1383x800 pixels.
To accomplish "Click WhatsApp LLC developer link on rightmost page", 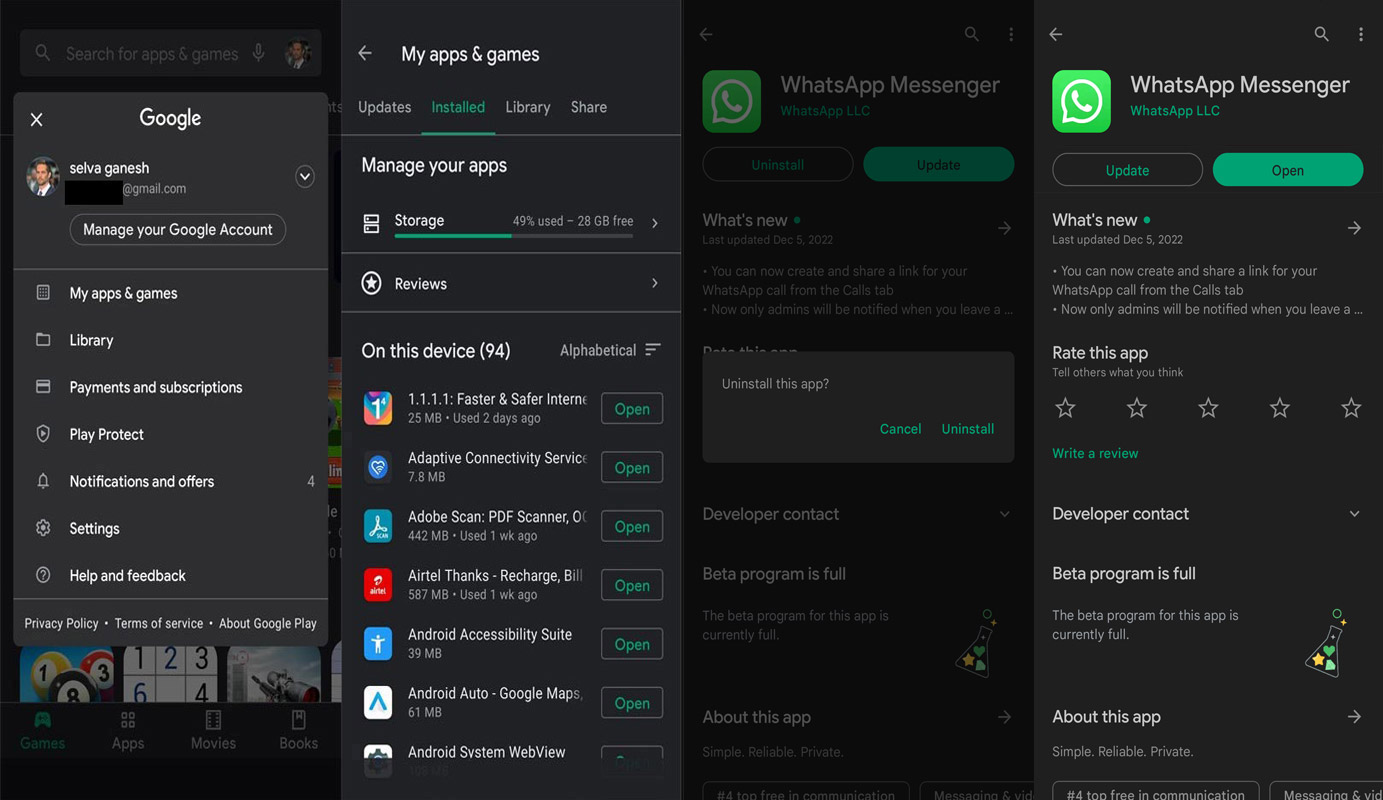I will 1175,111.
